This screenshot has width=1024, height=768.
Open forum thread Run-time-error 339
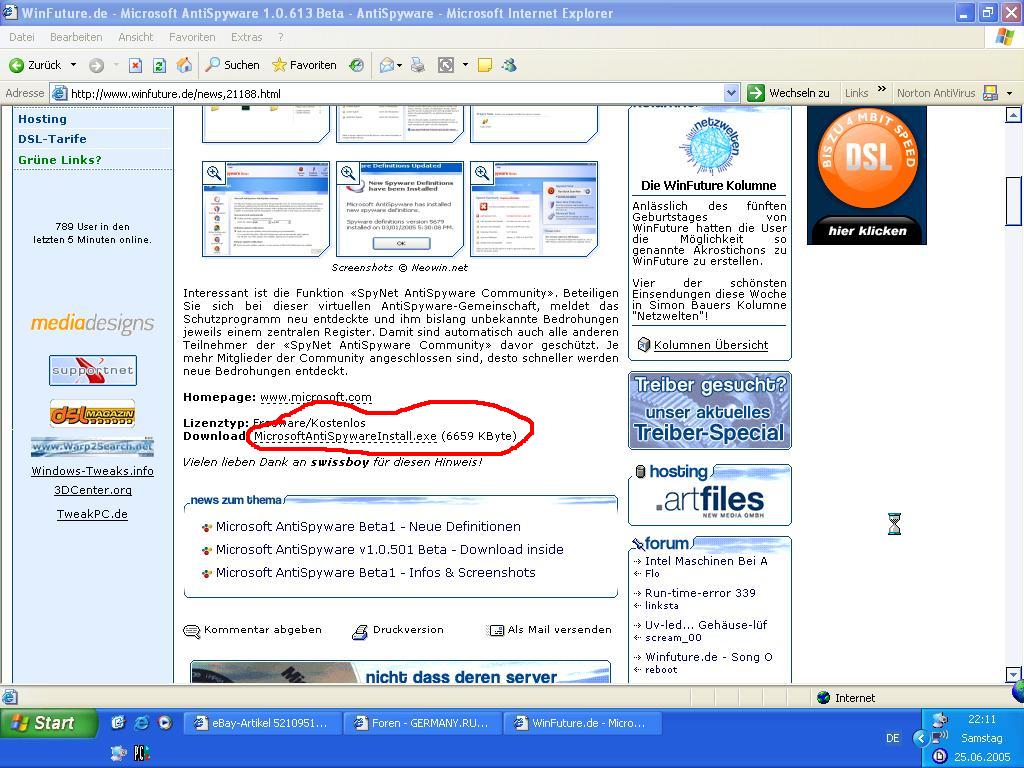click(x=700, y=593)
